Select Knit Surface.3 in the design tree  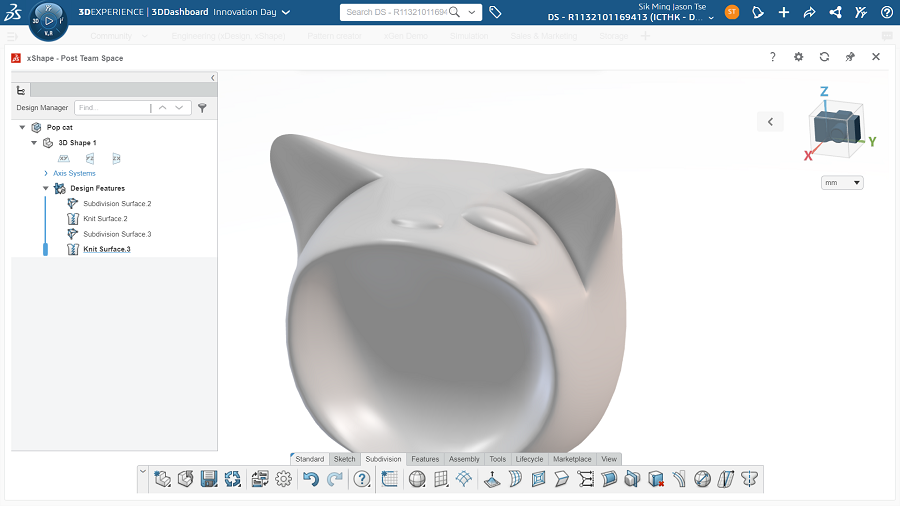[106, 249]
